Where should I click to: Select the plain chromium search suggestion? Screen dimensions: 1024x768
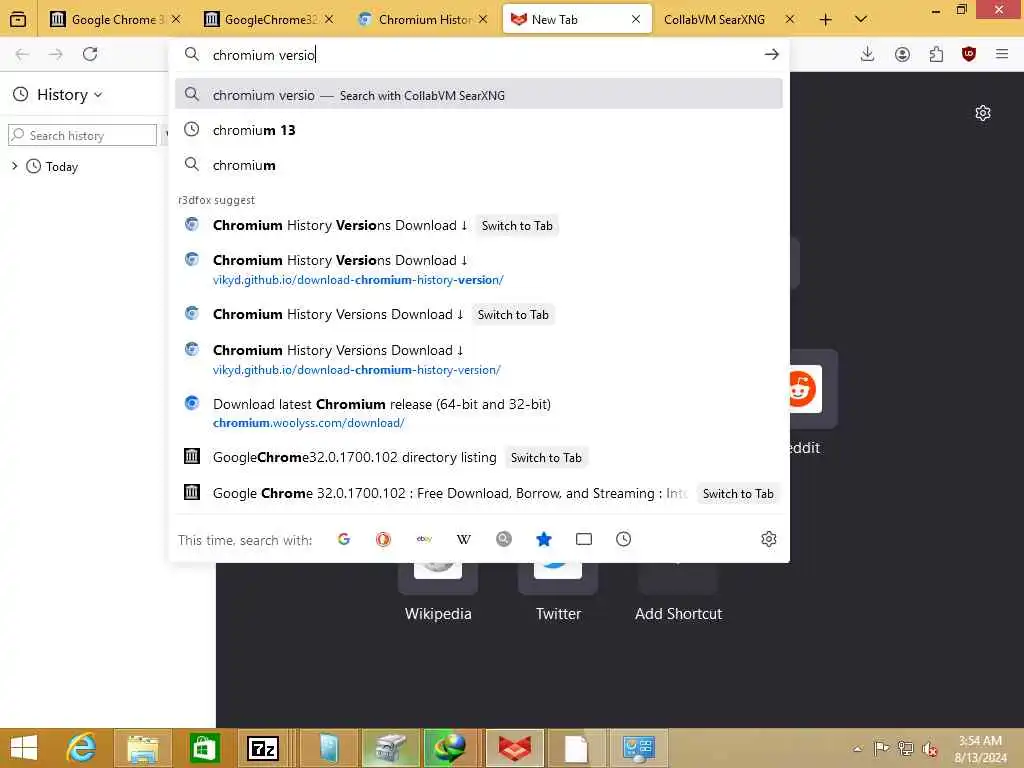479,165
